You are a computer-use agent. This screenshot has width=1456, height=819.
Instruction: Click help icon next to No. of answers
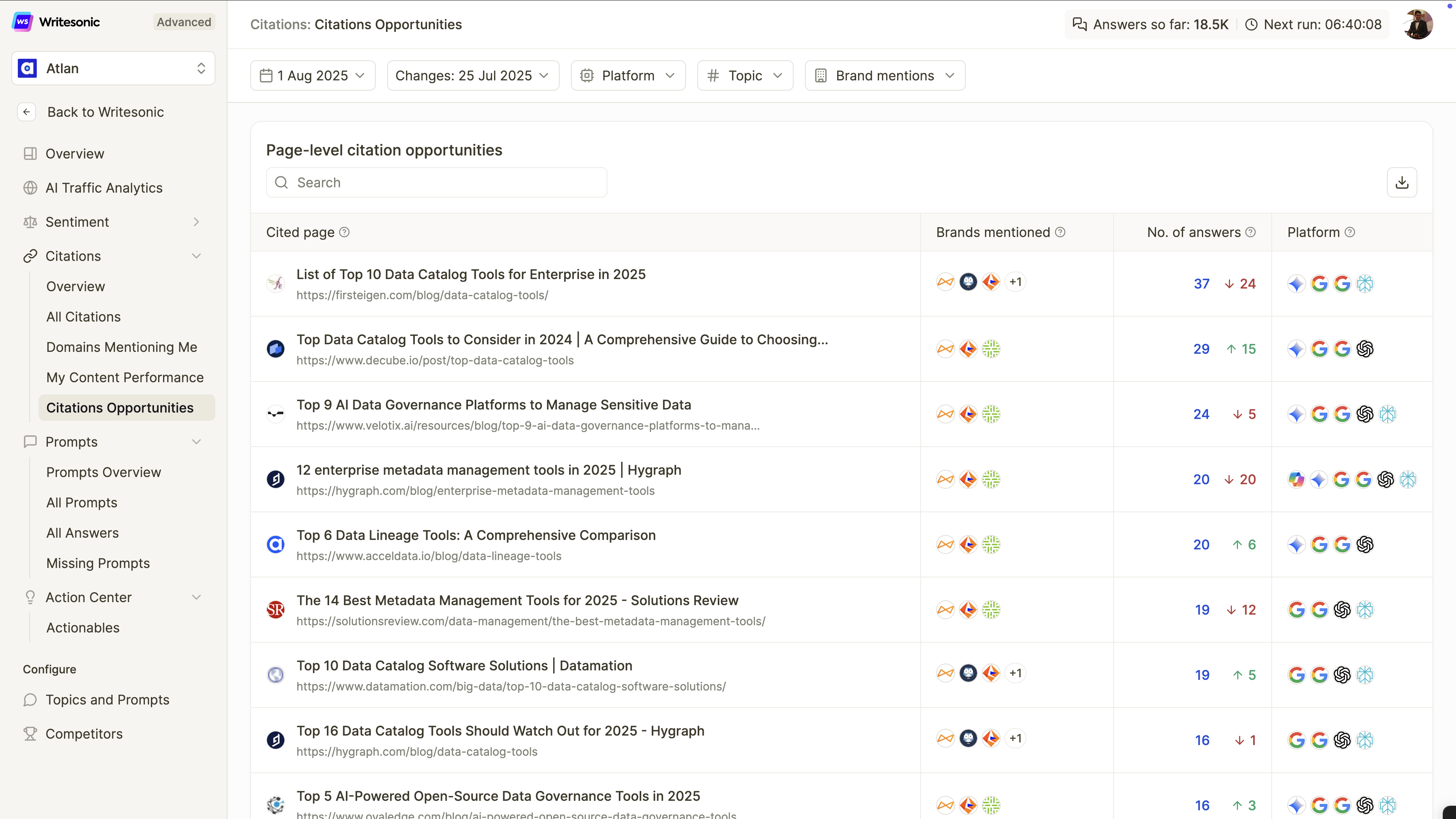tap(1251, 232)
